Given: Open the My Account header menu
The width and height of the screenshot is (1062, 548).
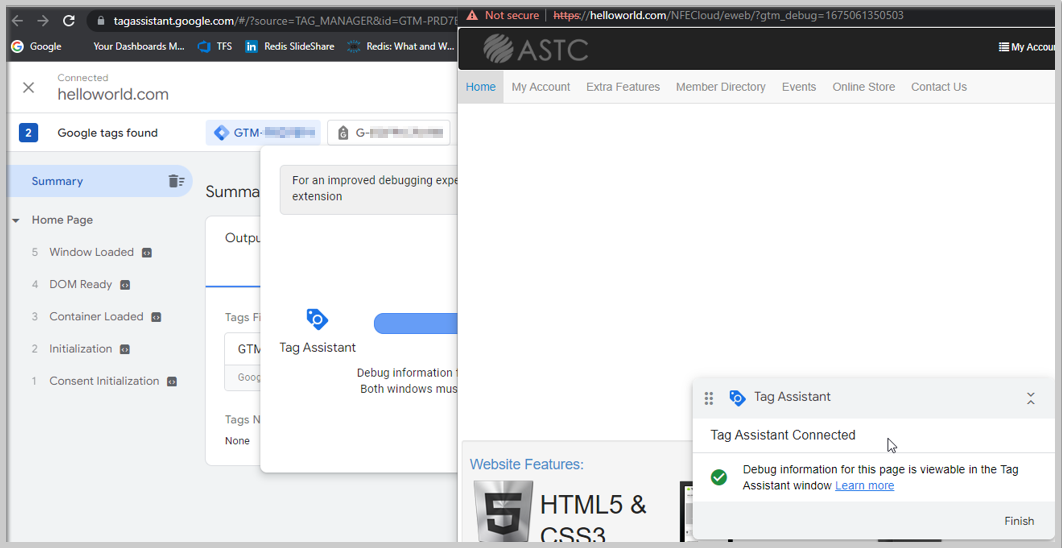Looking at the screenshot, I should (1029, 47).
